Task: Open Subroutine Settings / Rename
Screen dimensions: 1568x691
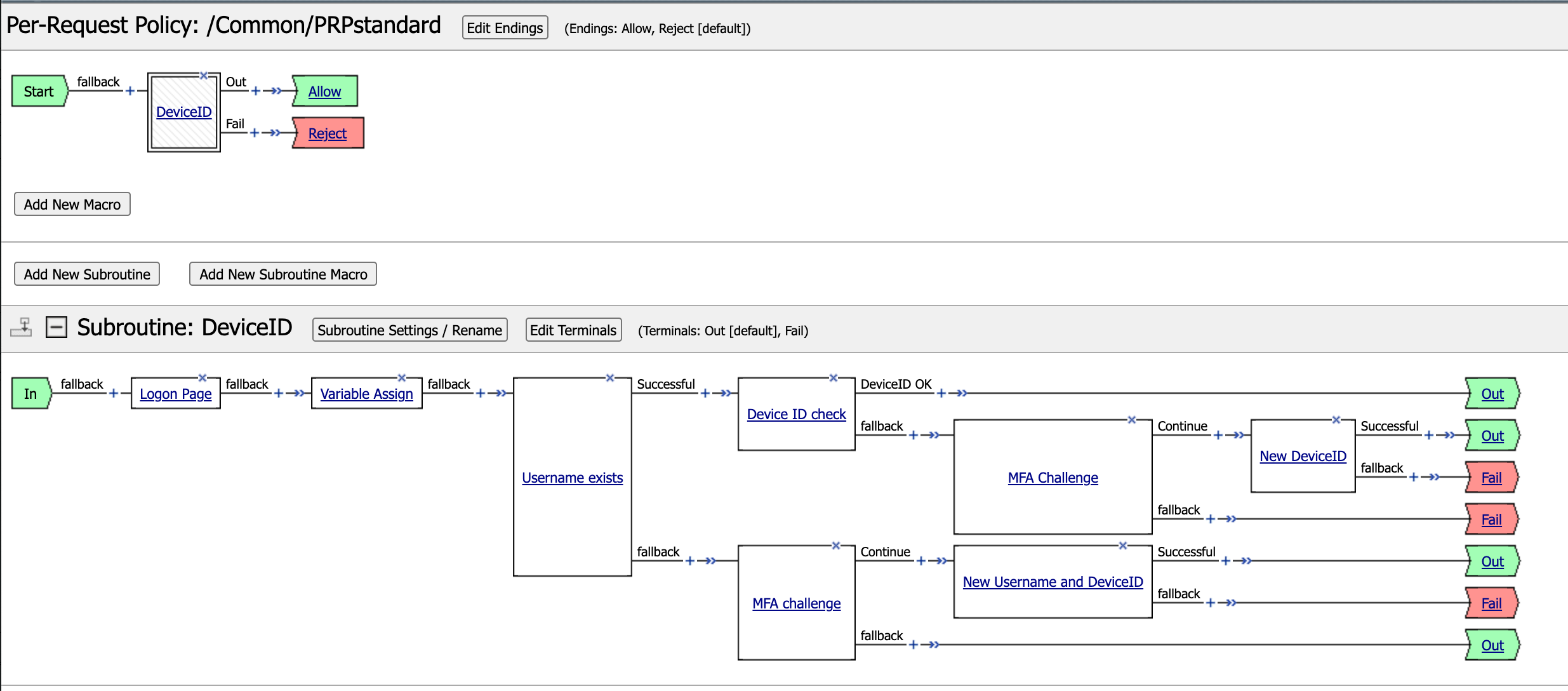Action: pos(409,330)
